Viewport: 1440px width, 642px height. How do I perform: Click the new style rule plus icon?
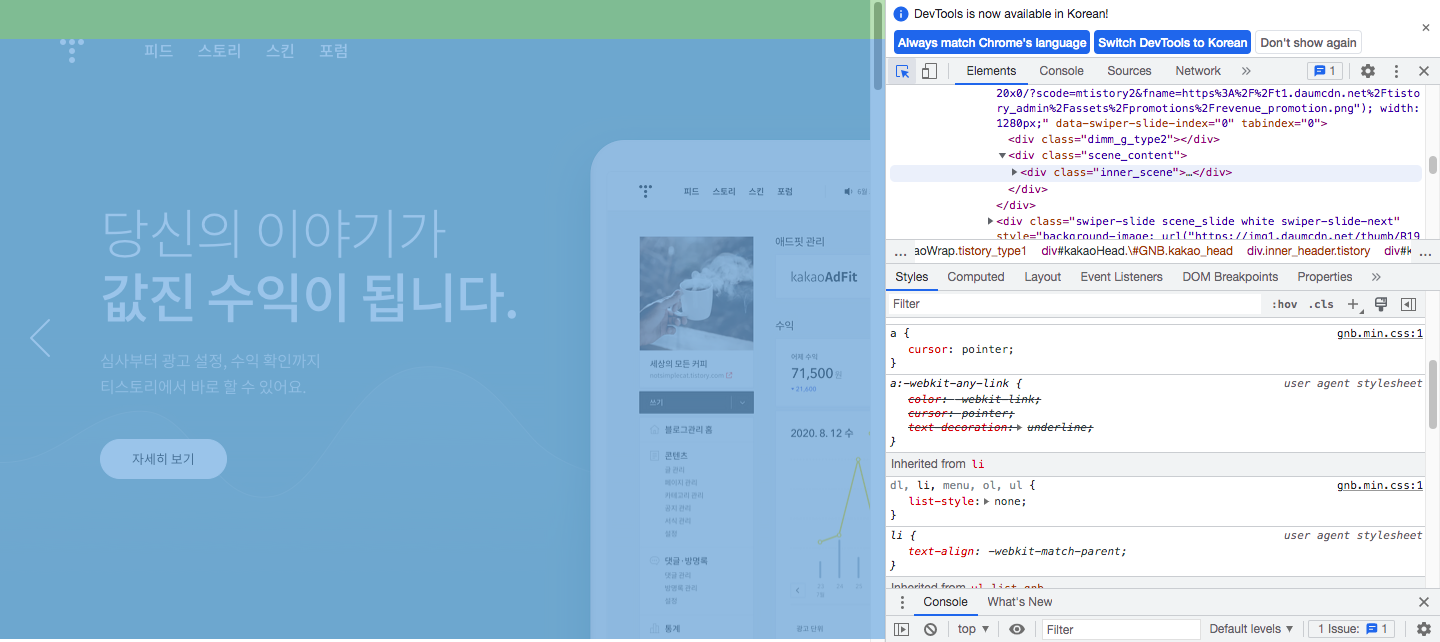(x=1354, y=304)
